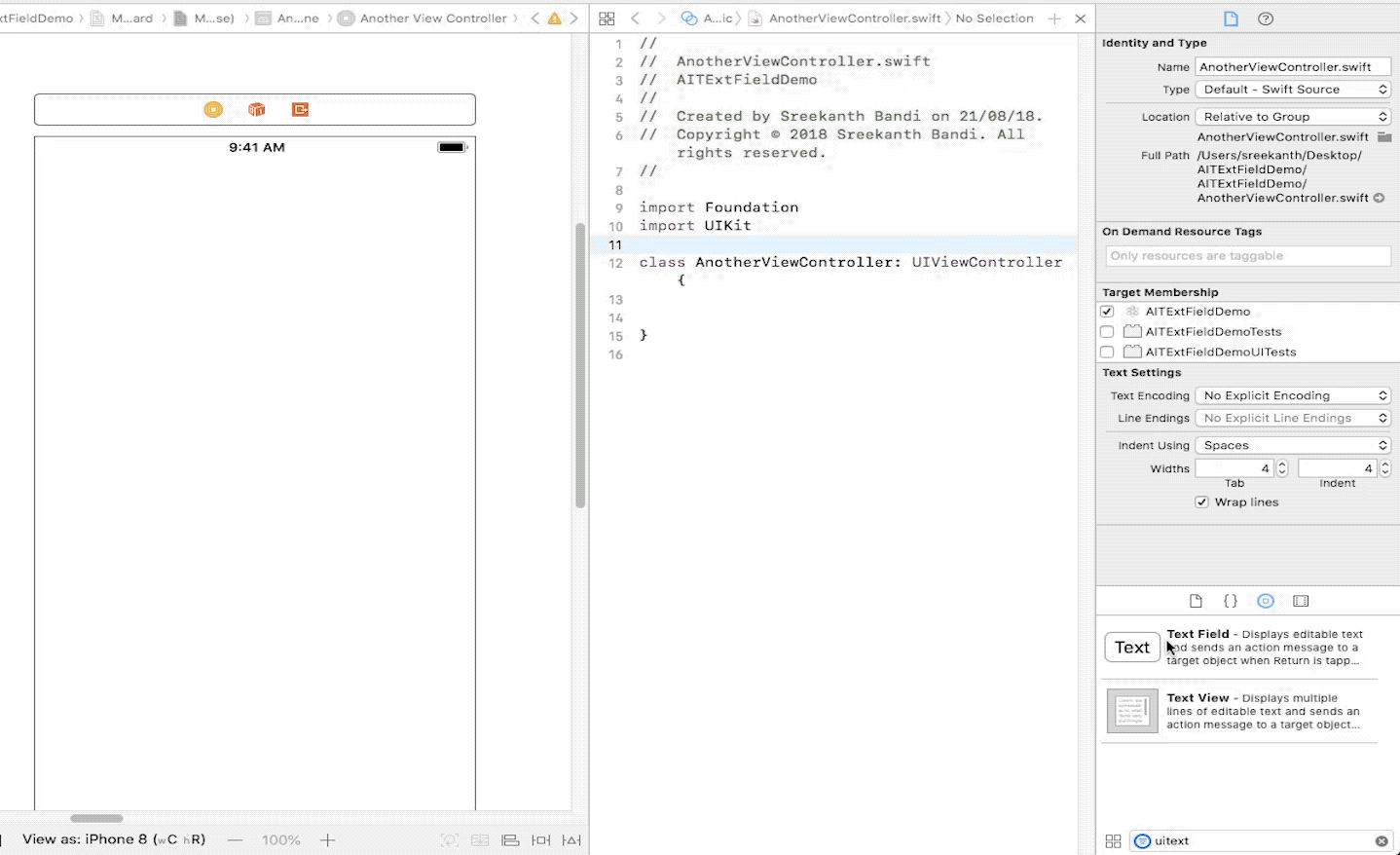Screen dimensions: 1400x855
Task: Click the Add New Constraints pin icon
Action: (x=541, y=839)
